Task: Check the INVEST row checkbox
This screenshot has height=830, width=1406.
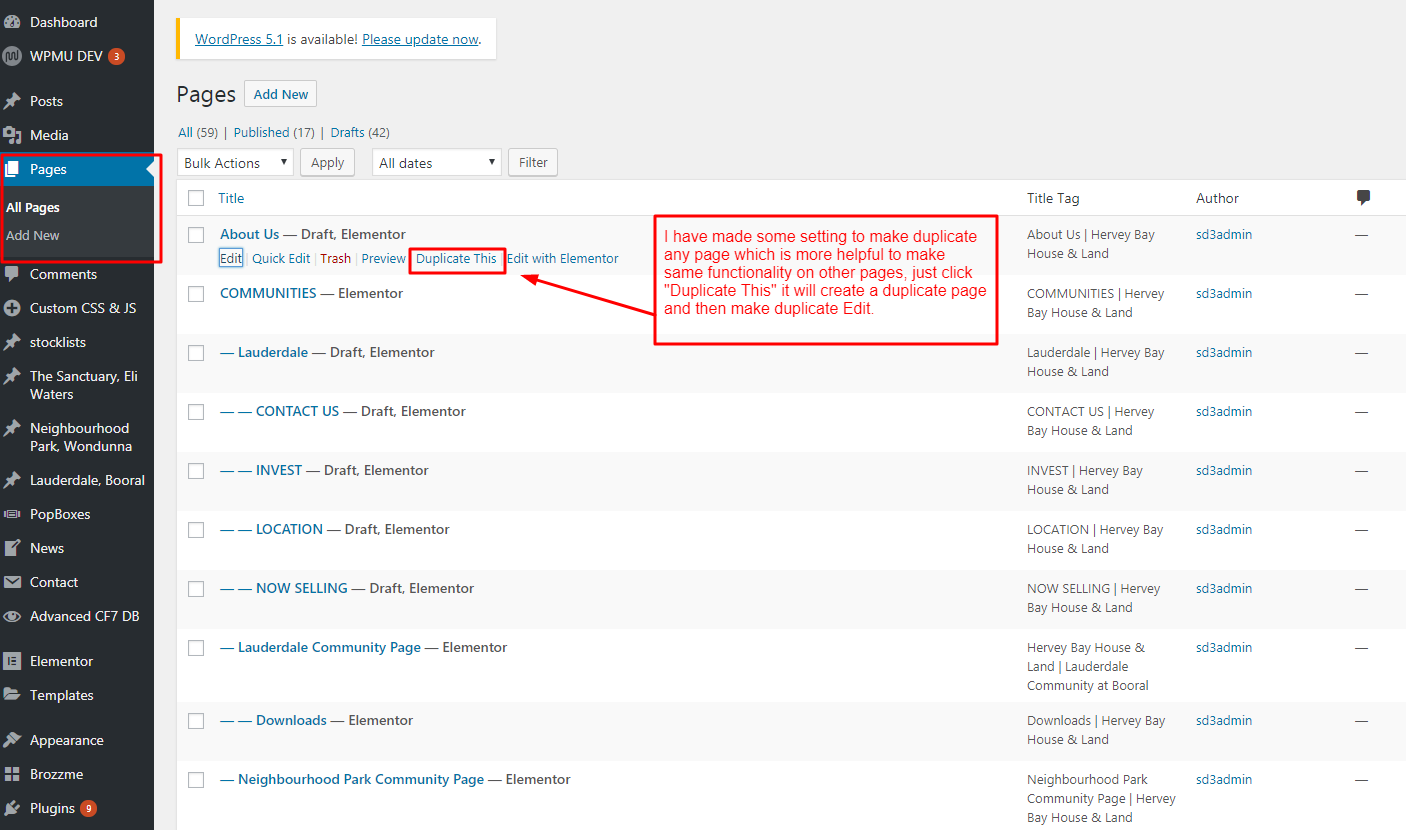Action: point(196,470)
